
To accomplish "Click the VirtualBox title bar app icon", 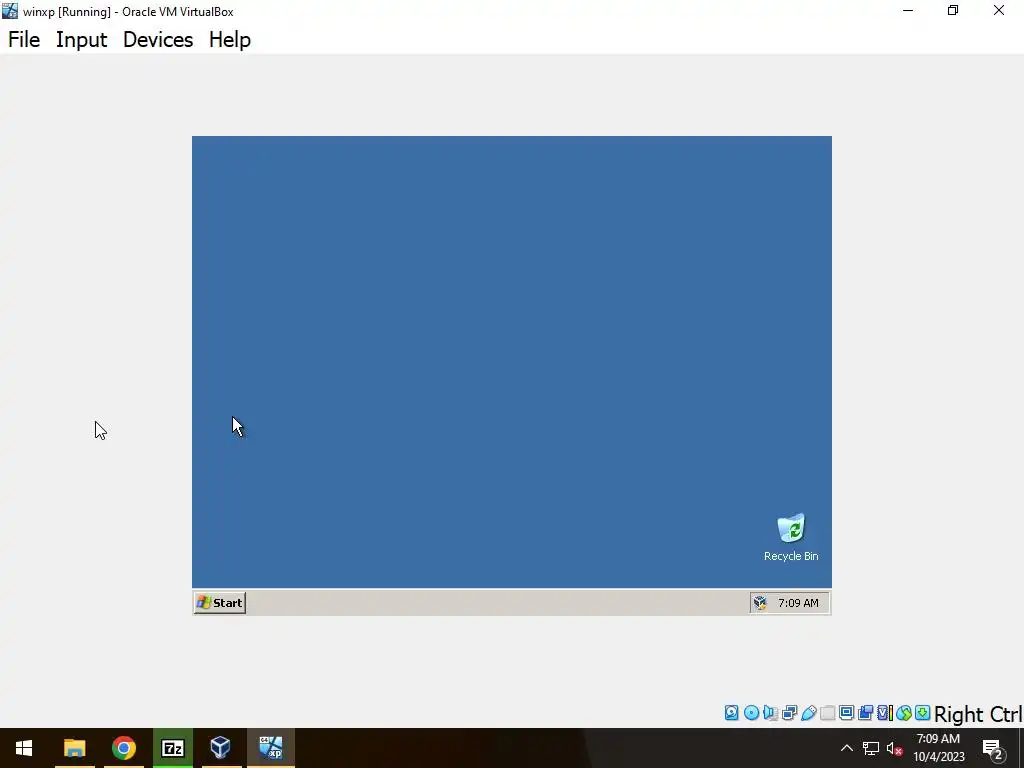I will (10, 11).
